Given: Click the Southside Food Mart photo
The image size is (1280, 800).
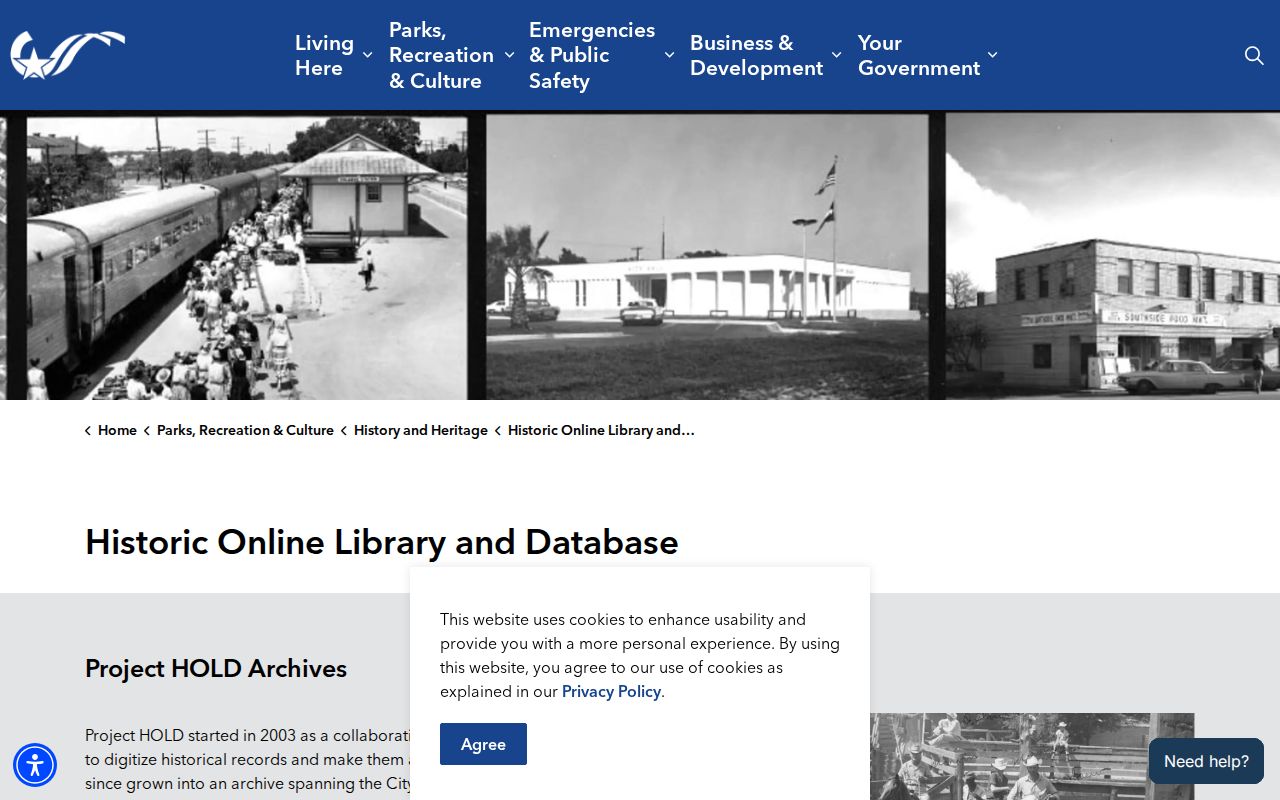Looking at the screenshot, I should pyautogui.click(x=1113, y=256).
